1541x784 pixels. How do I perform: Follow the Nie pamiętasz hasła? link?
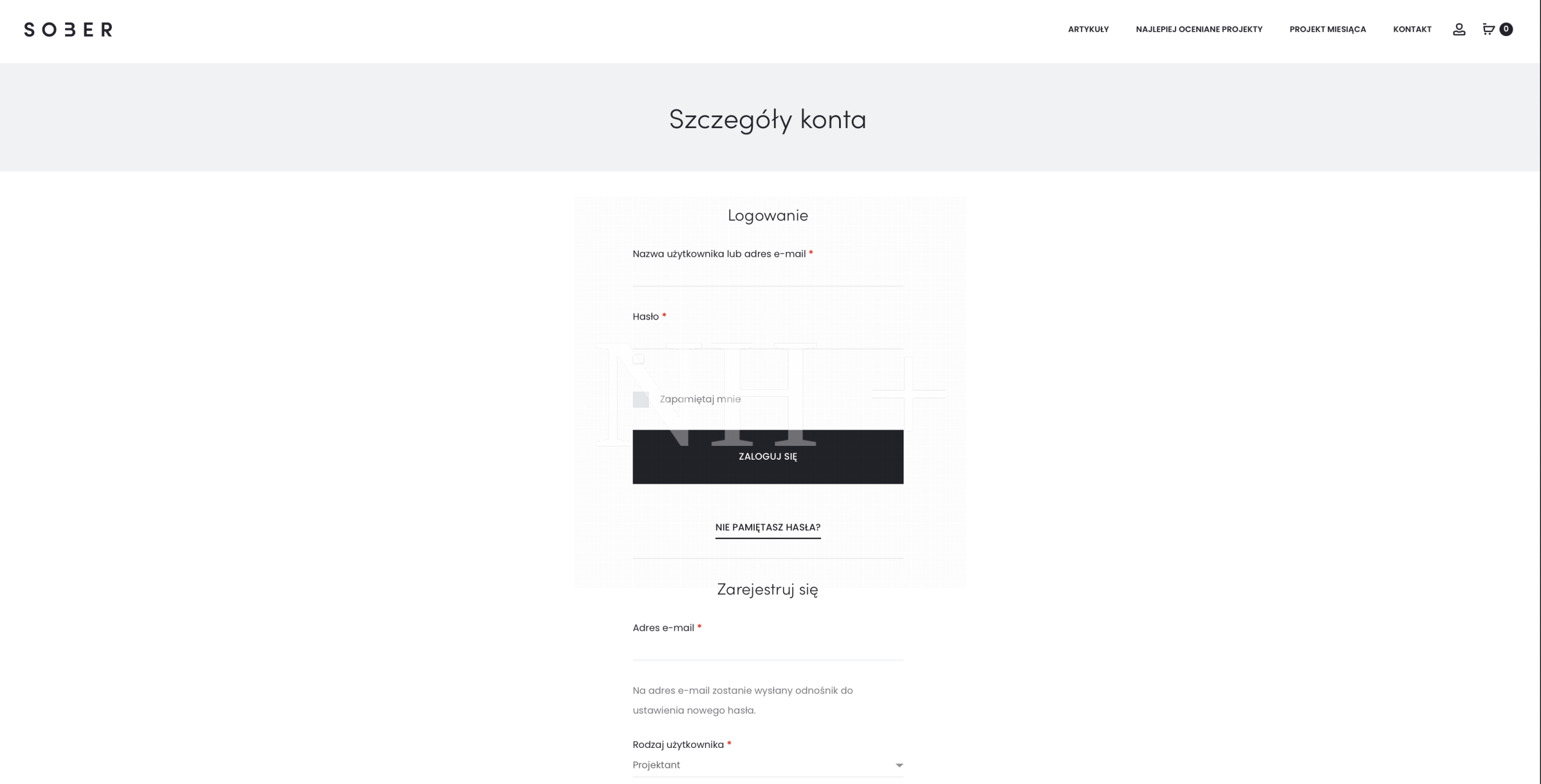767,528
